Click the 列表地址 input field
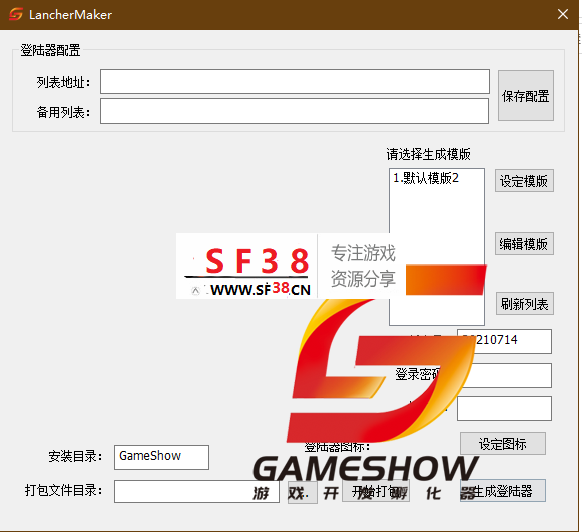The image size is (582, 532). pos(295,81)
